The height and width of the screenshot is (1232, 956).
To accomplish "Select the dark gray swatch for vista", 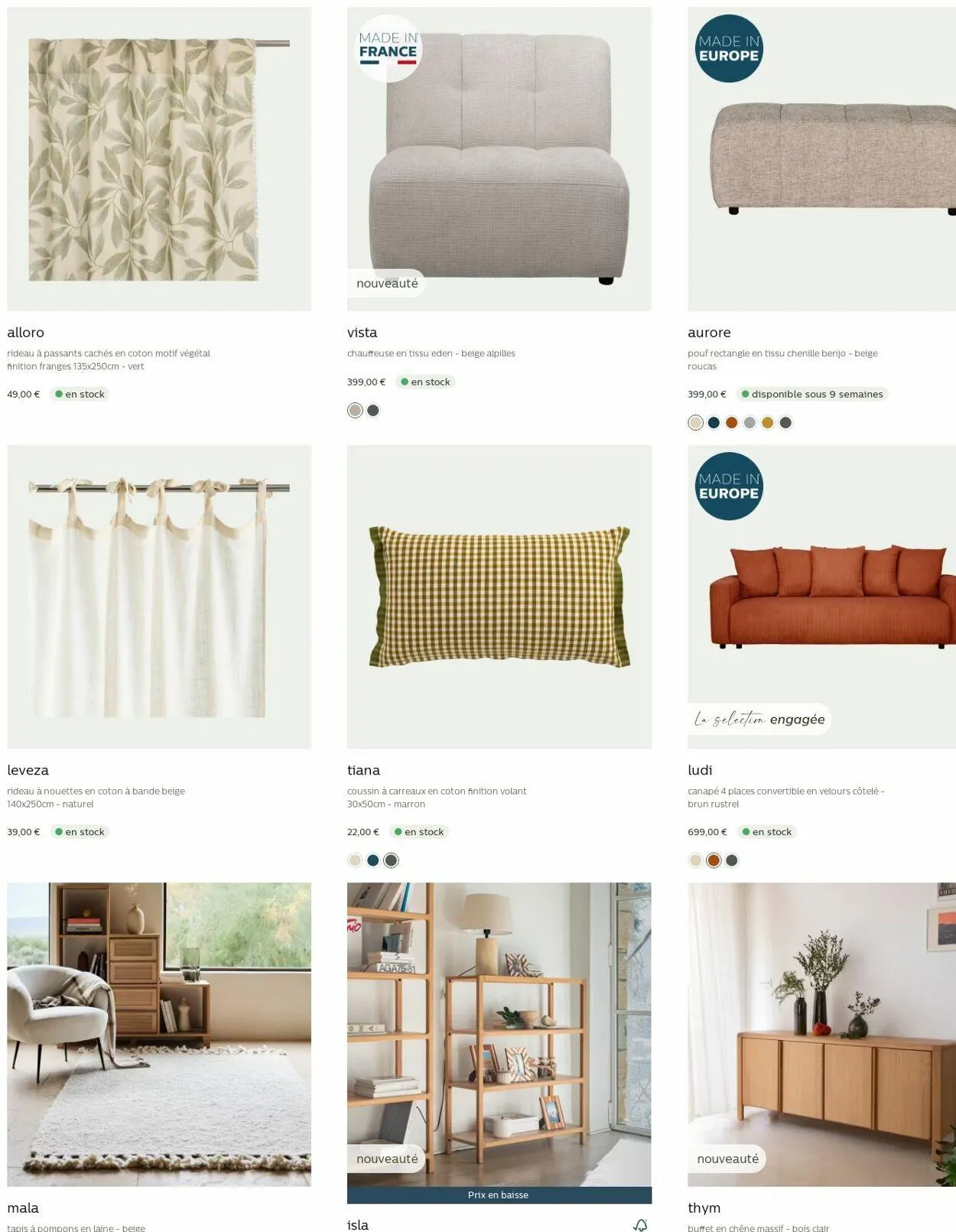I will 373,411.
